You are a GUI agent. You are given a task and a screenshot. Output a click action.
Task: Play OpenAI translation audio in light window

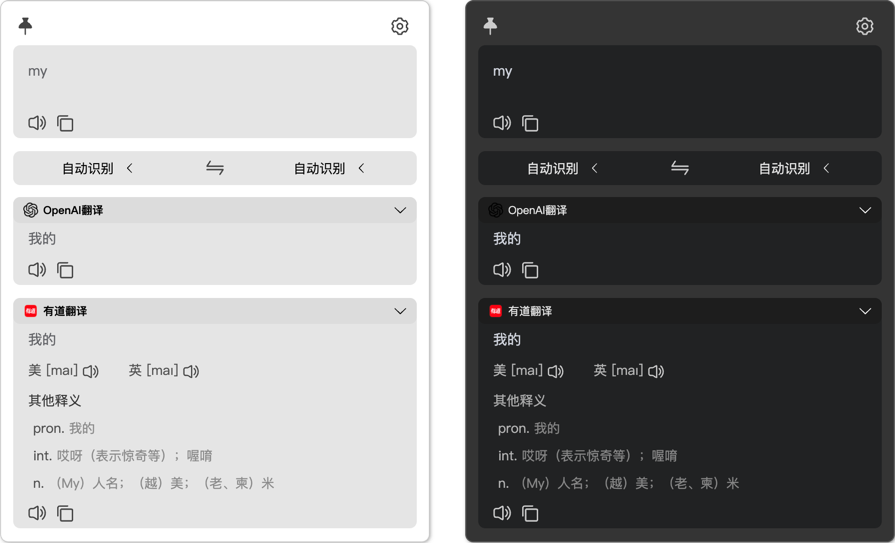pos(37,270)
